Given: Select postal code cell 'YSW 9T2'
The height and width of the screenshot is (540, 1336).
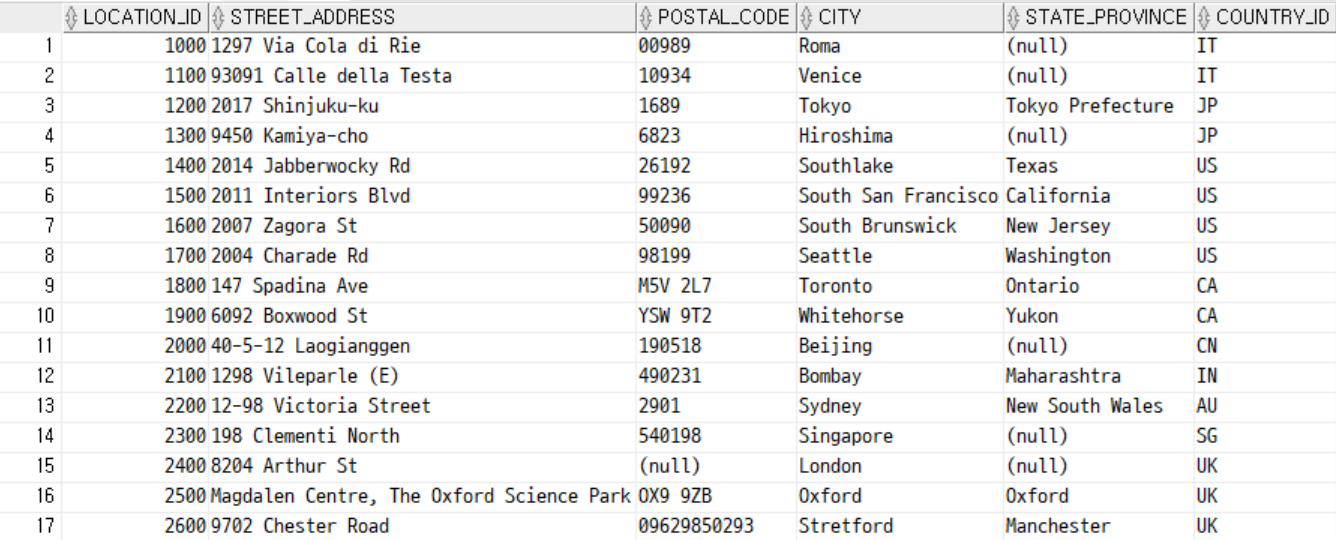Looking at the screenshot, I should click(x=716, y=316).
